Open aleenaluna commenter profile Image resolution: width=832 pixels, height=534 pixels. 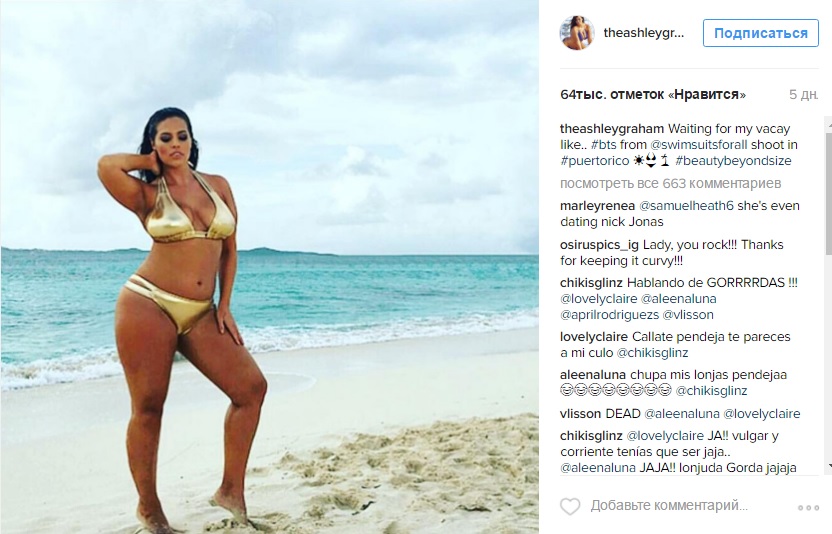point(593,375)
